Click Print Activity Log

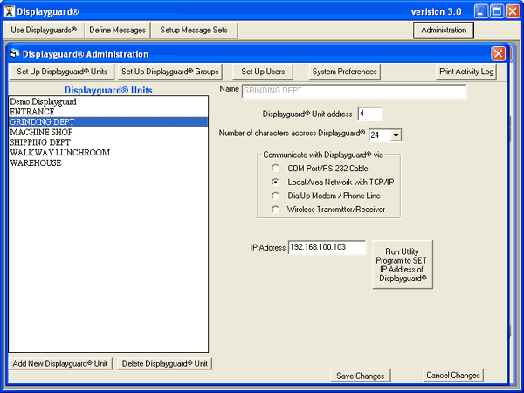click(466, 72)
